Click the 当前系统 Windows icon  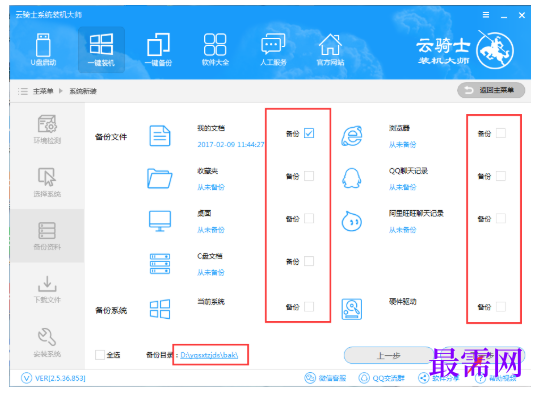(160, 309)
